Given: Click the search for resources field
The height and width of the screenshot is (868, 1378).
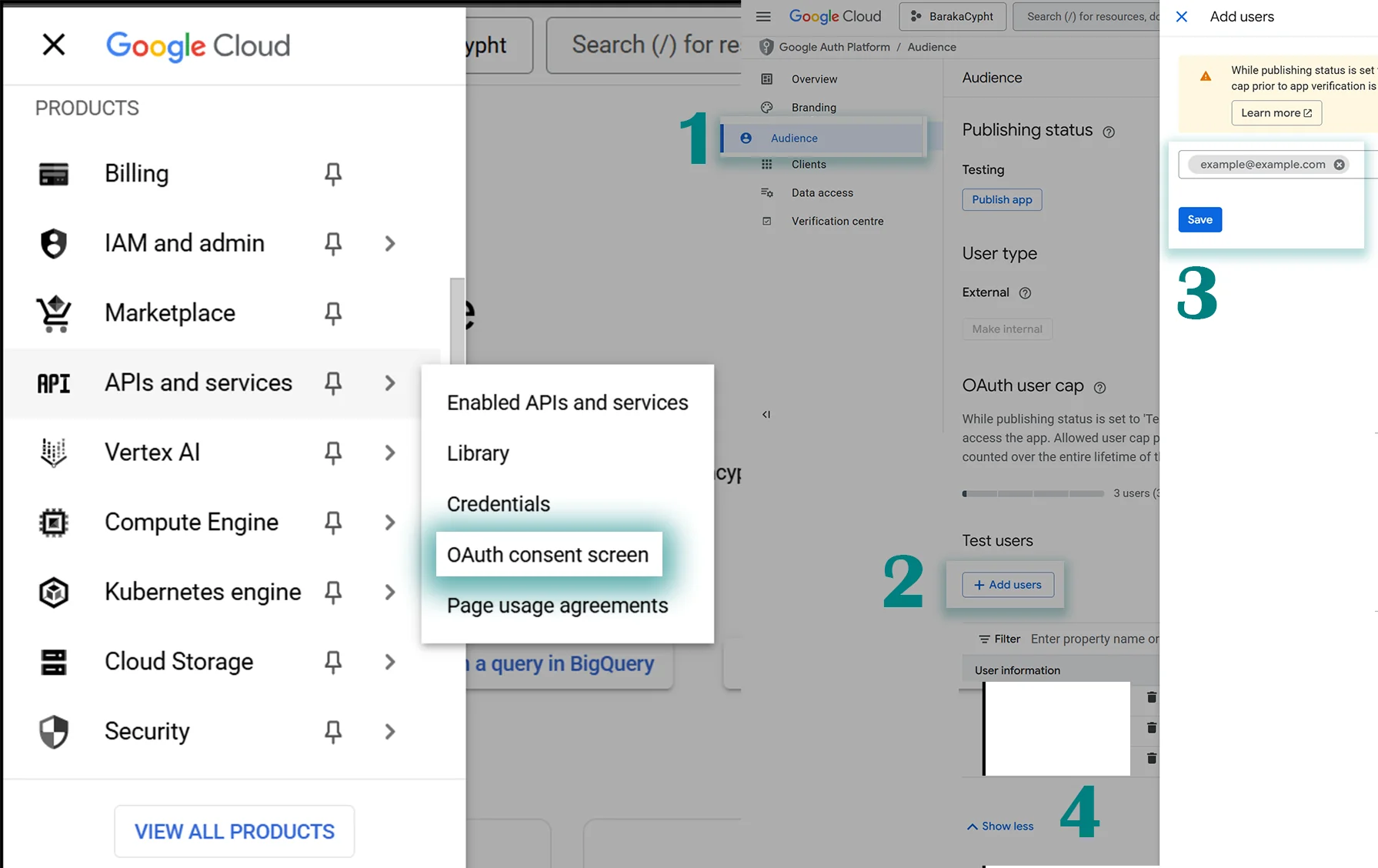Looking at the screenshot, I should coord(1086,16).
